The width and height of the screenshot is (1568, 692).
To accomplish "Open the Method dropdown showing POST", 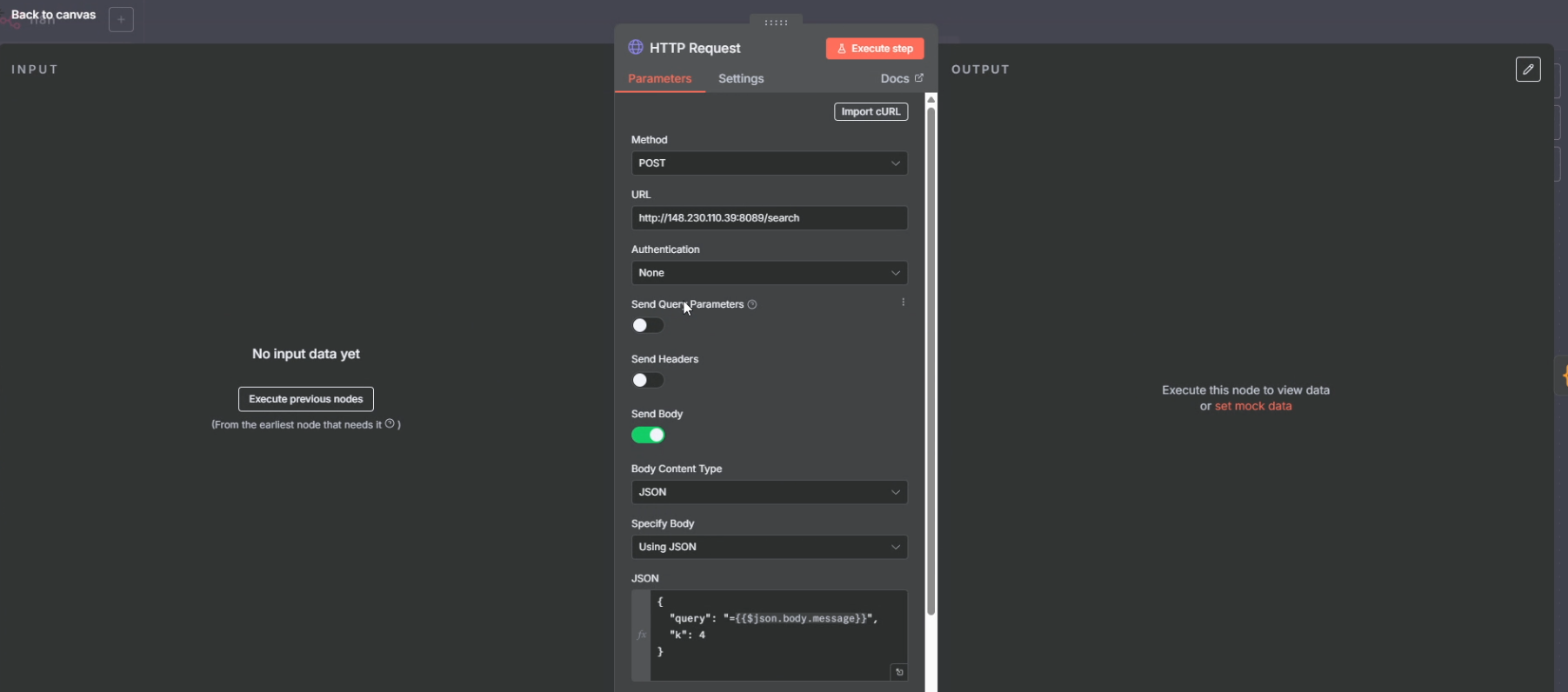I will [769, 163].
